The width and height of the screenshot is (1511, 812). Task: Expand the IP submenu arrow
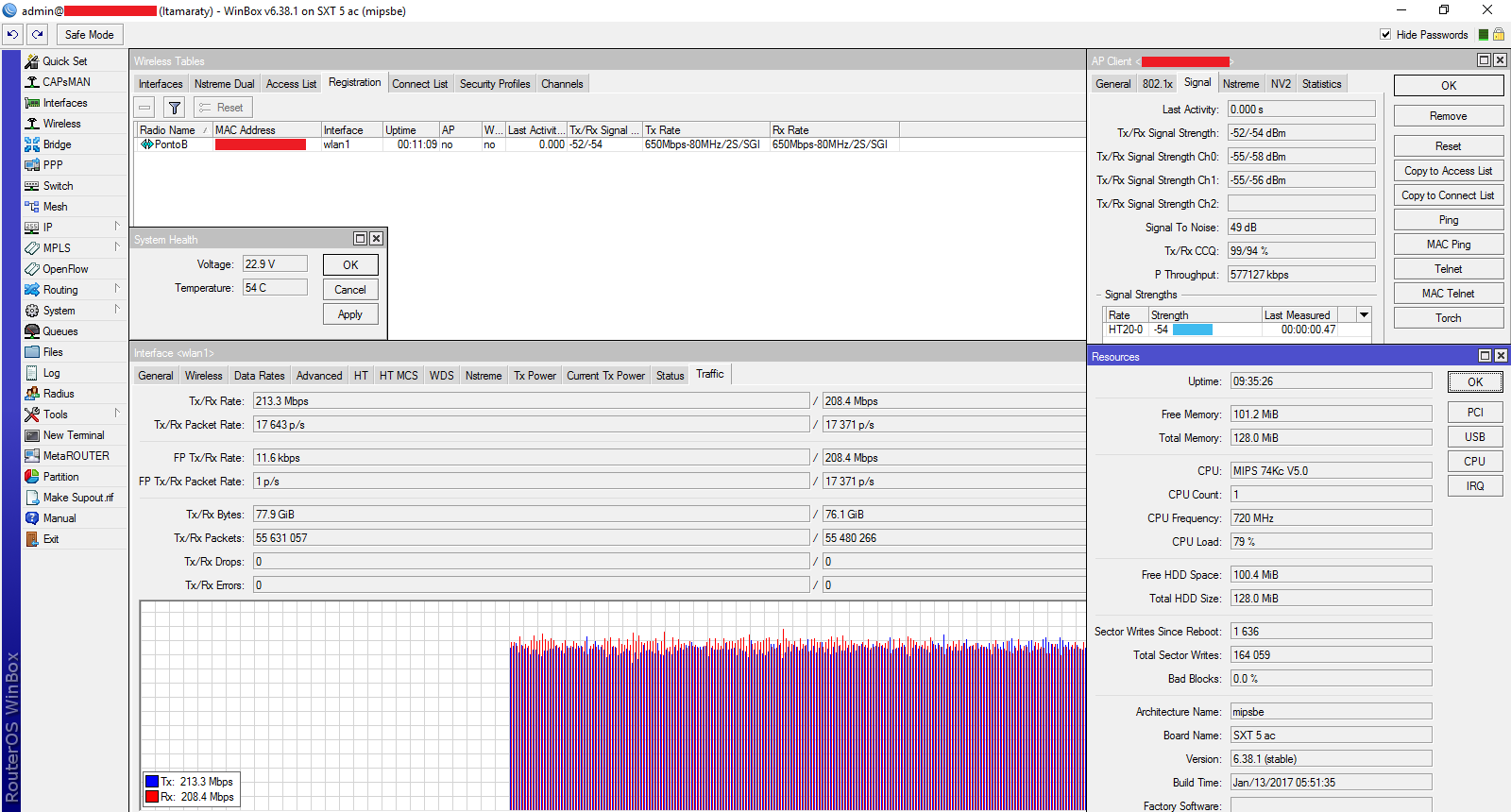[116, 227]
